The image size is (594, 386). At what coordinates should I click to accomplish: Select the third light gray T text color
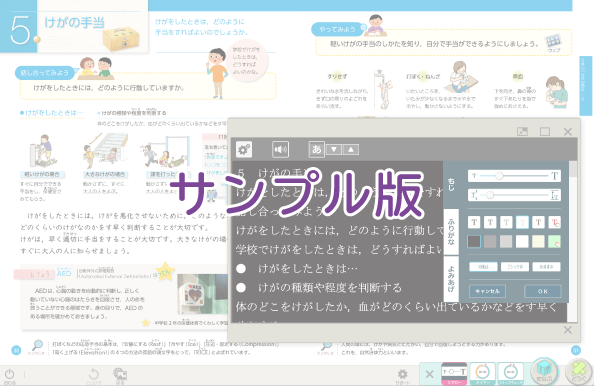pos(506,222)
